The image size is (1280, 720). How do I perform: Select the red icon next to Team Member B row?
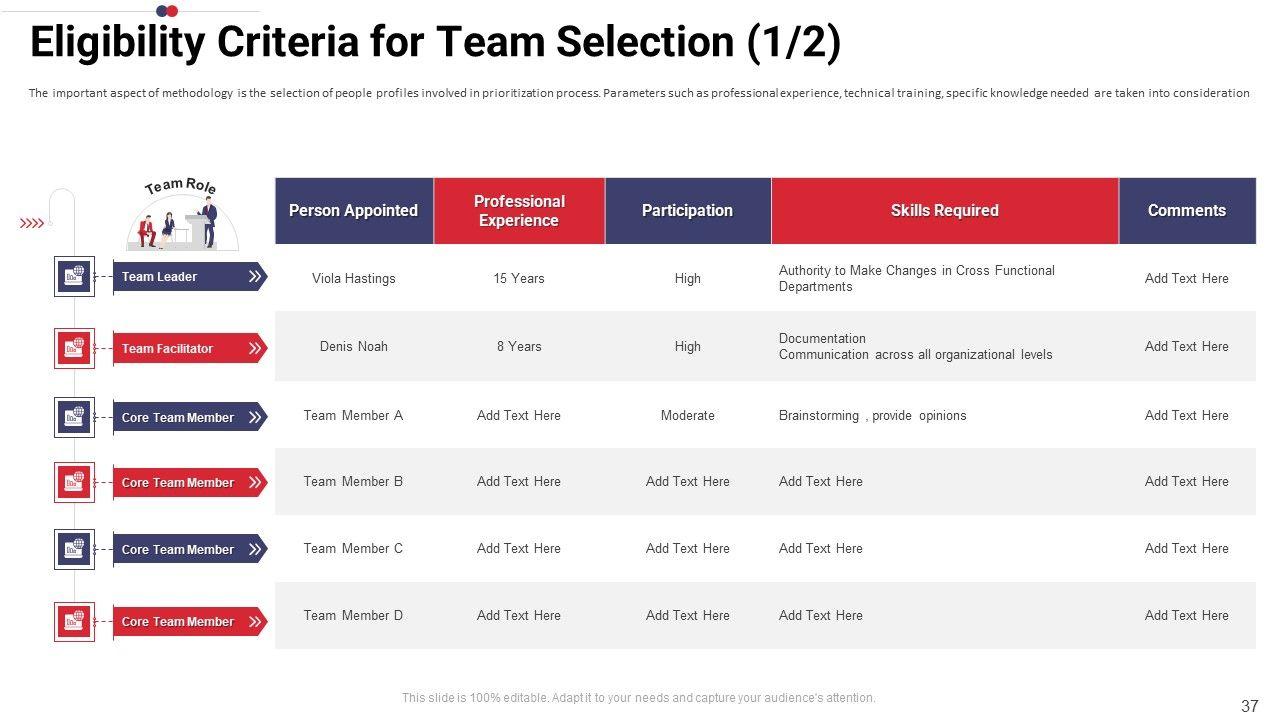coord(74,482)
